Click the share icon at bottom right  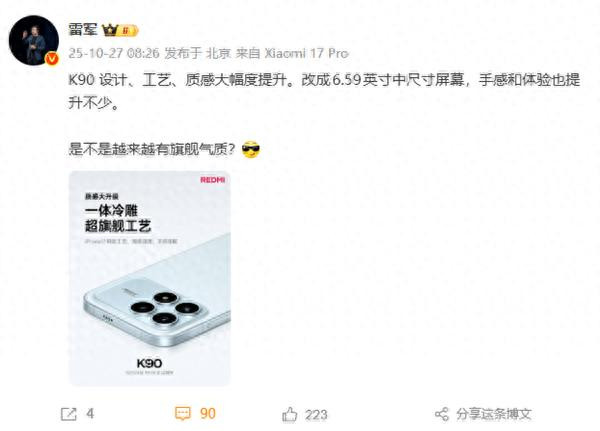(x=442, y=414)
